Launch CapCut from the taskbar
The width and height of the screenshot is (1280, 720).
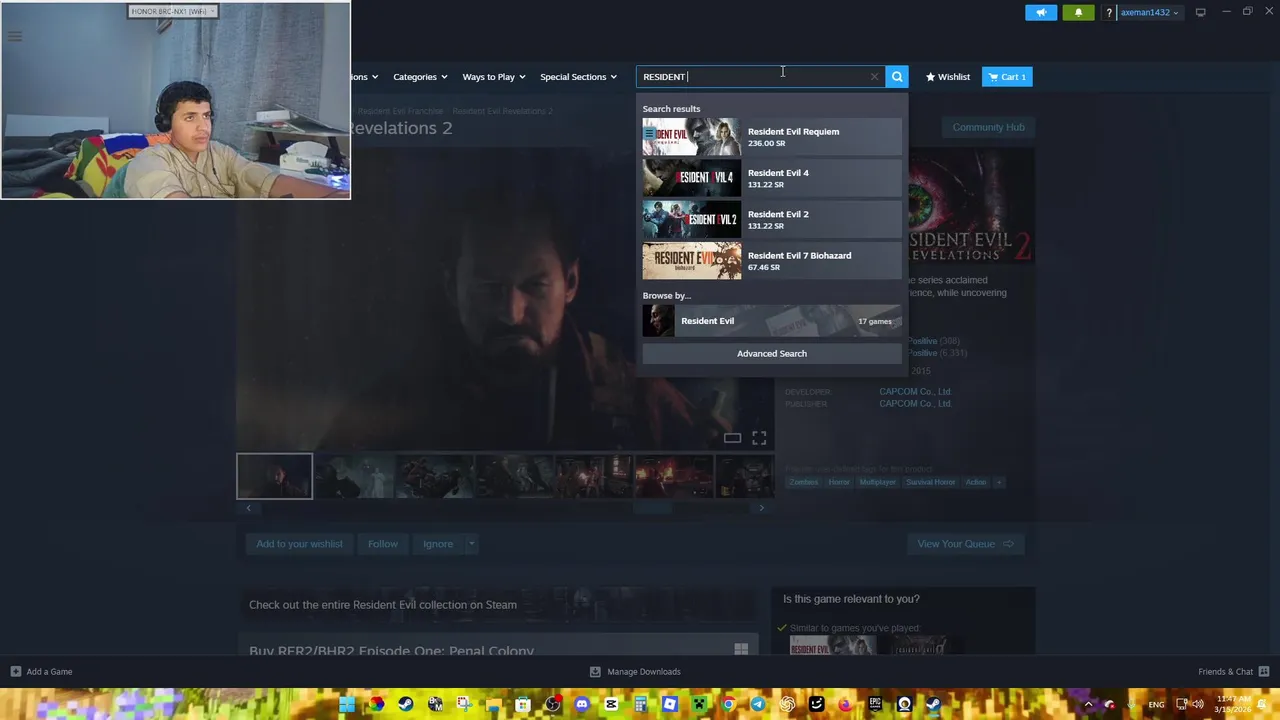pos(611,704)
